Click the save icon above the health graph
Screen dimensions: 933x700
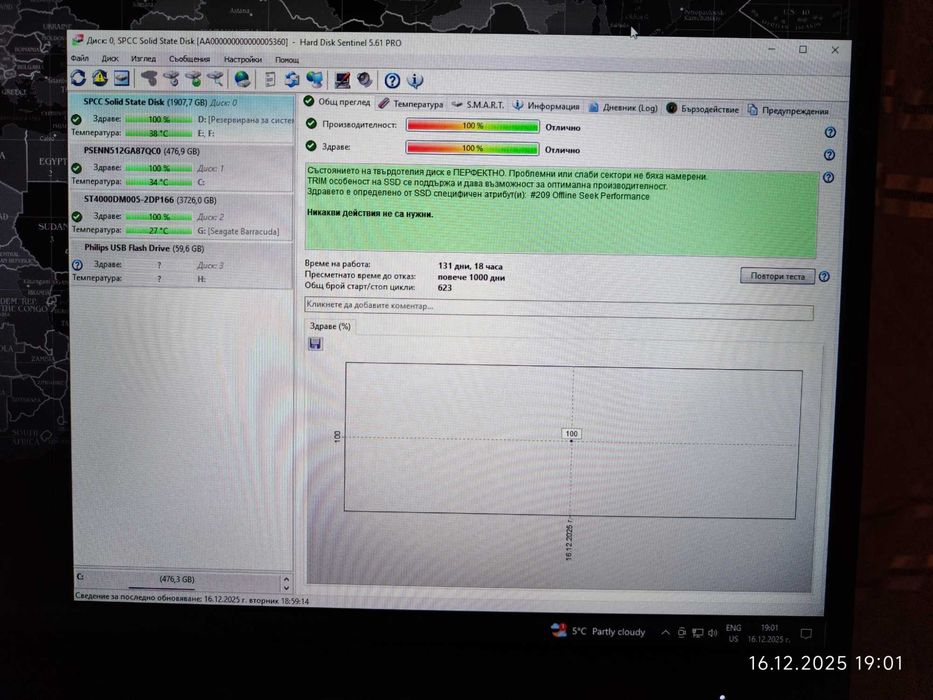[x=315, y=343]
